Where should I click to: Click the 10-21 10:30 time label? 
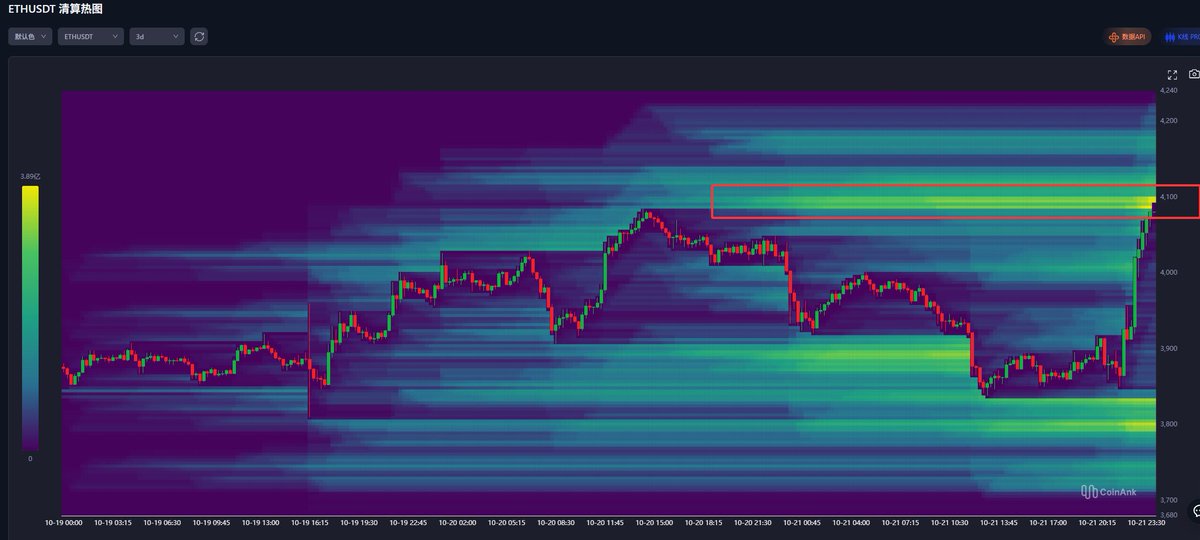pos(951,522)
